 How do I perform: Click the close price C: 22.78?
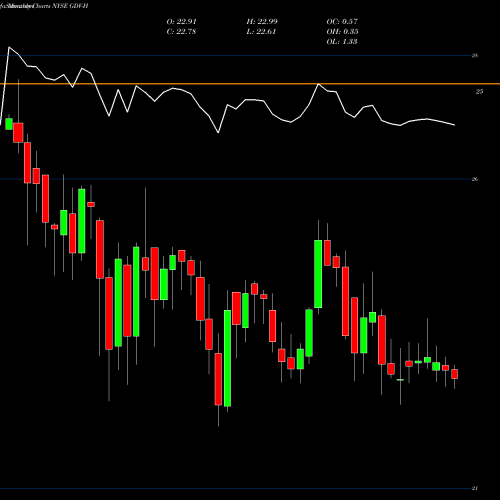pyautogui.click(x=181, y=32)
